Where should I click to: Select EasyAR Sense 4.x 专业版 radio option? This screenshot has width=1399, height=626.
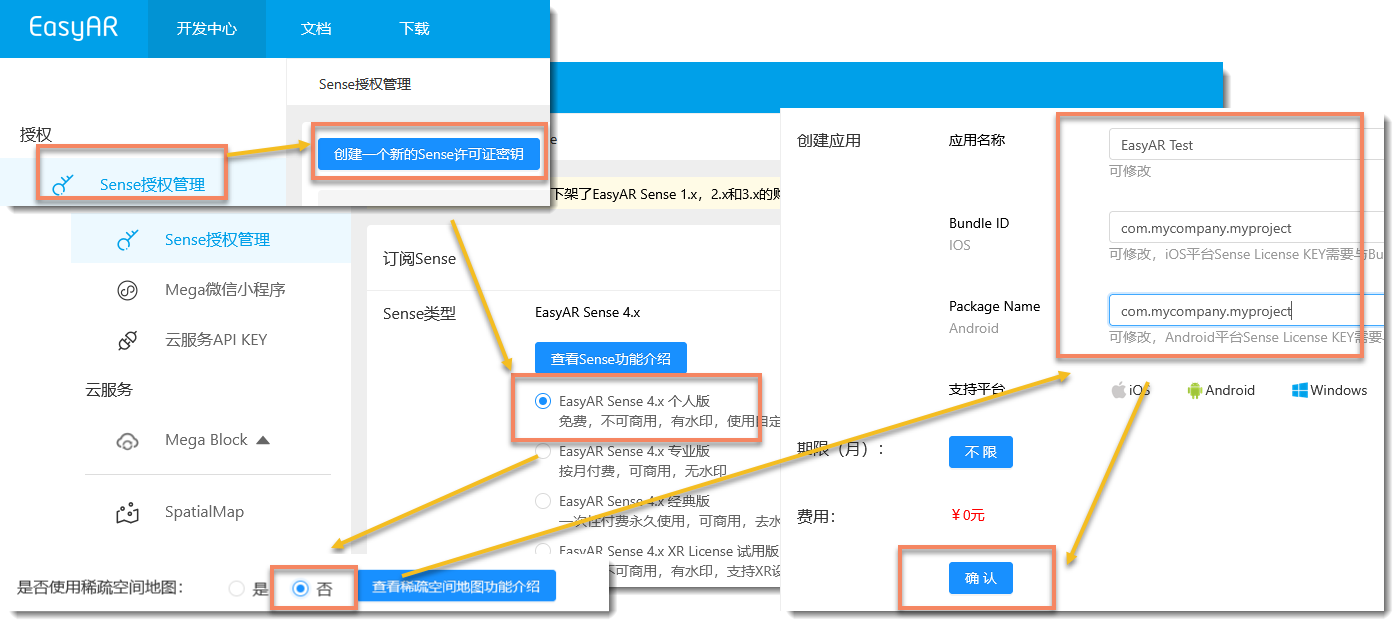(x=543, y=451)
